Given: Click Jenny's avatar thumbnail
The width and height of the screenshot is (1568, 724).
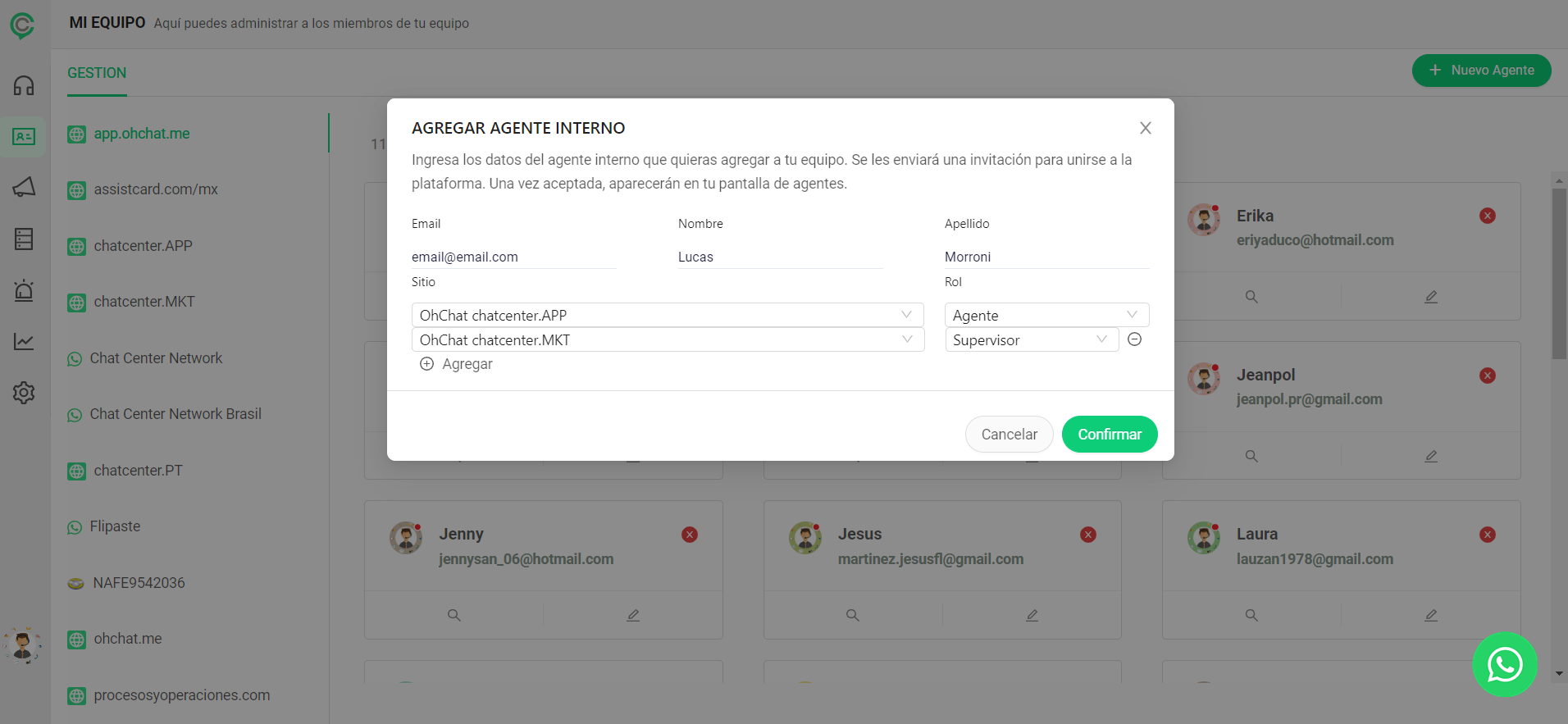Looking at the screenshot, I should pos(406,538).
